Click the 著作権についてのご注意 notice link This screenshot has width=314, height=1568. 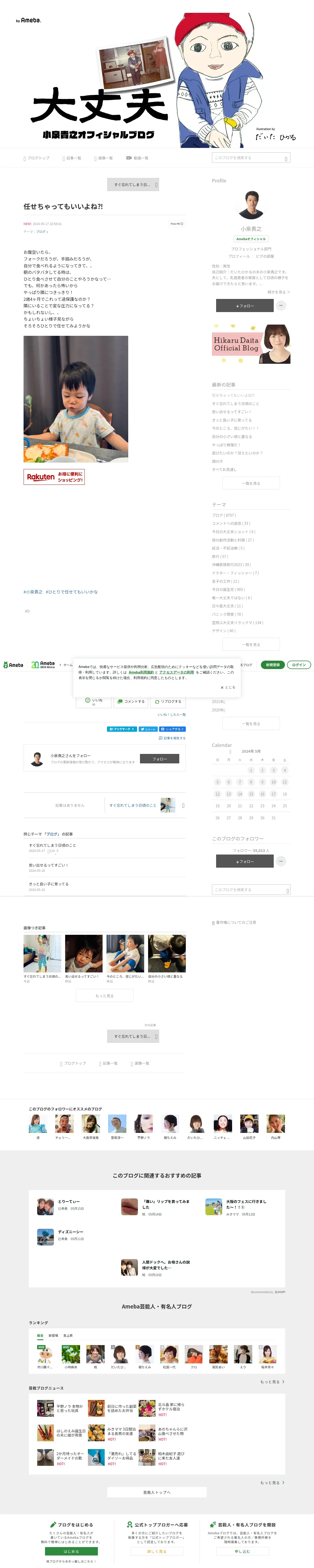[x=234, y=922]
